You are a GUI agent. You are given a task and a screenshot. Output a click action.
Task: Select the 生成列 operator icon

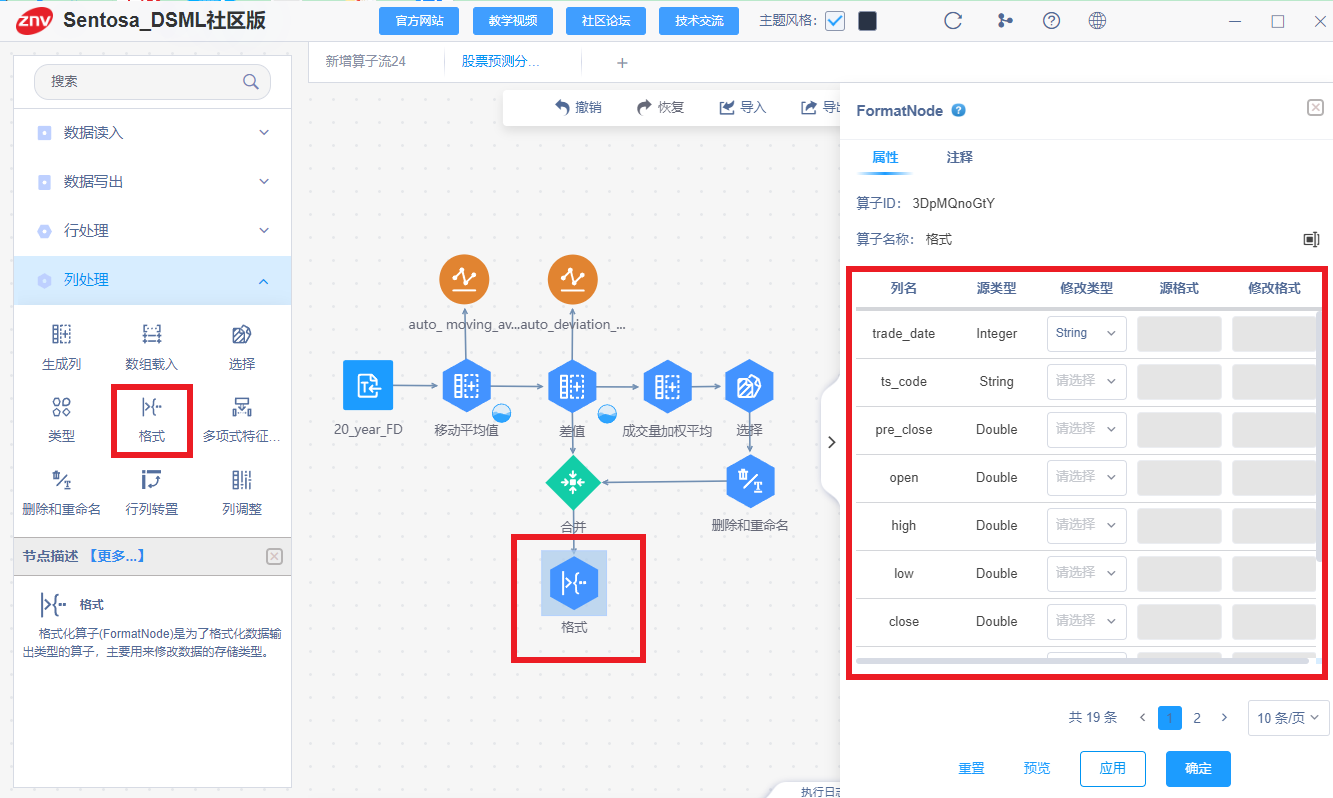tap(61, 334)
